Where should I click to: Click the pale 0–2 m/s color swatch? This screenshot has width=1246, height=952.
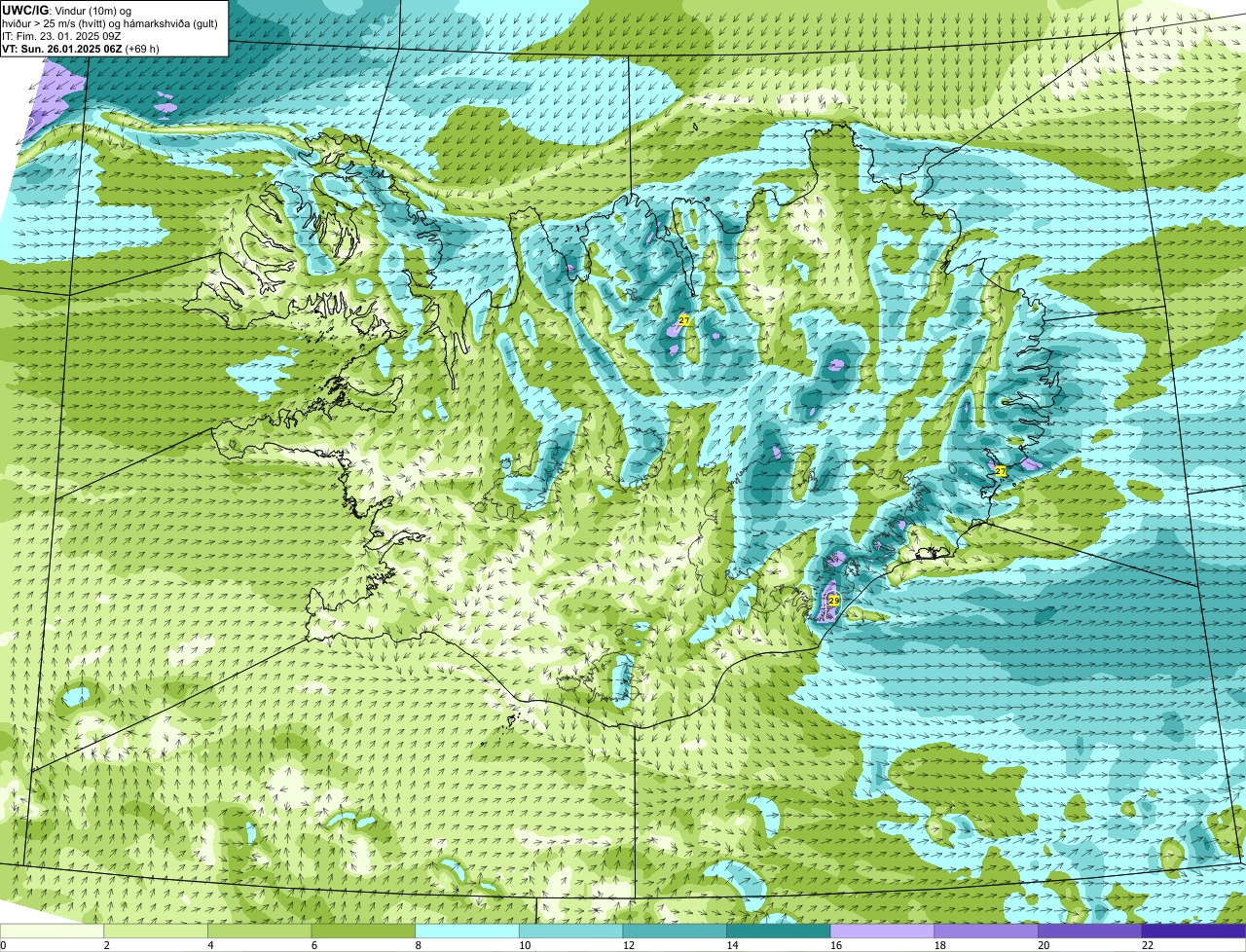(x=52, y=931)
